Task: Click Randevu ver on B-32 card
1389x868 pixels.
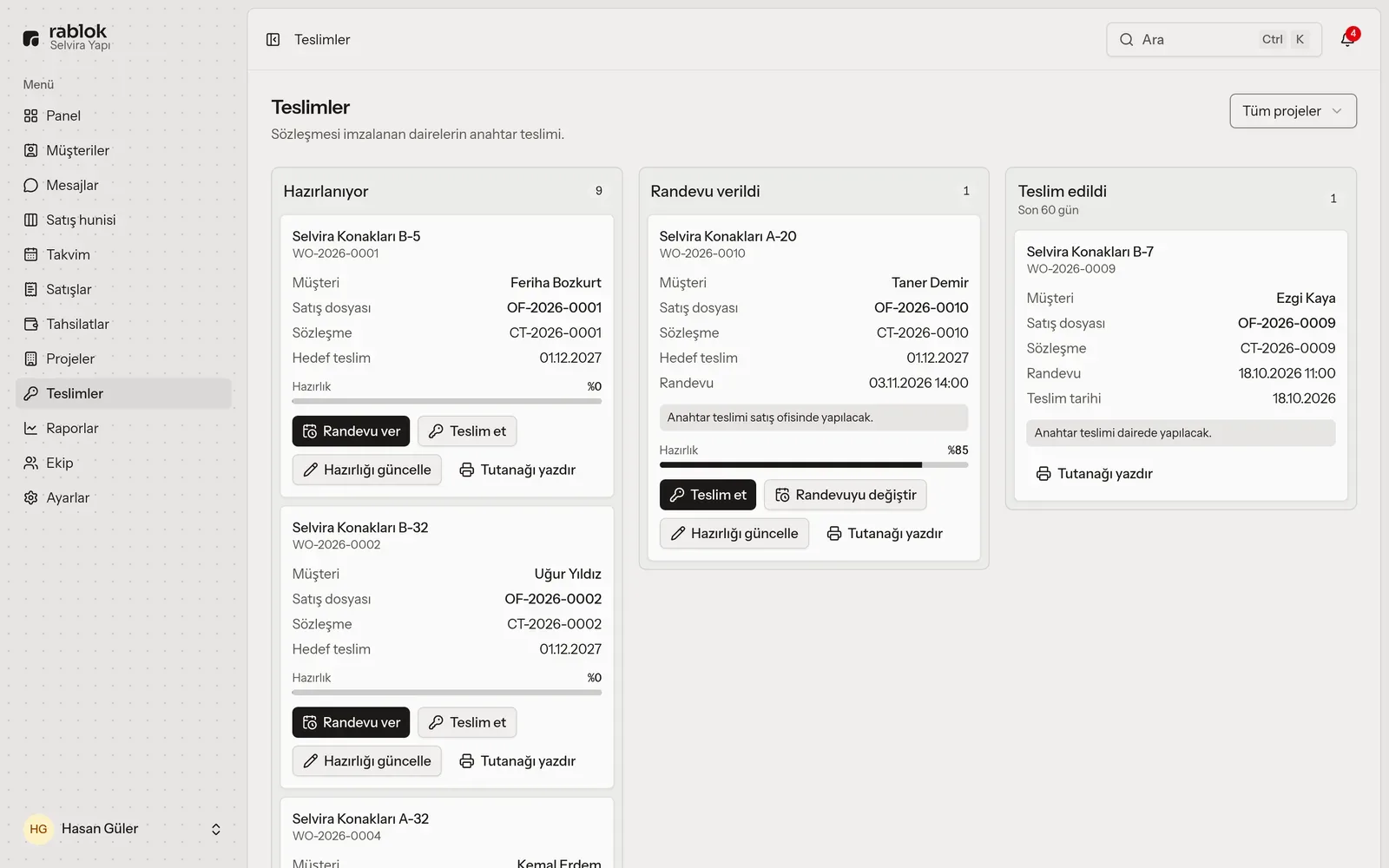Action: pyautogui.click(x=351, y=722)
